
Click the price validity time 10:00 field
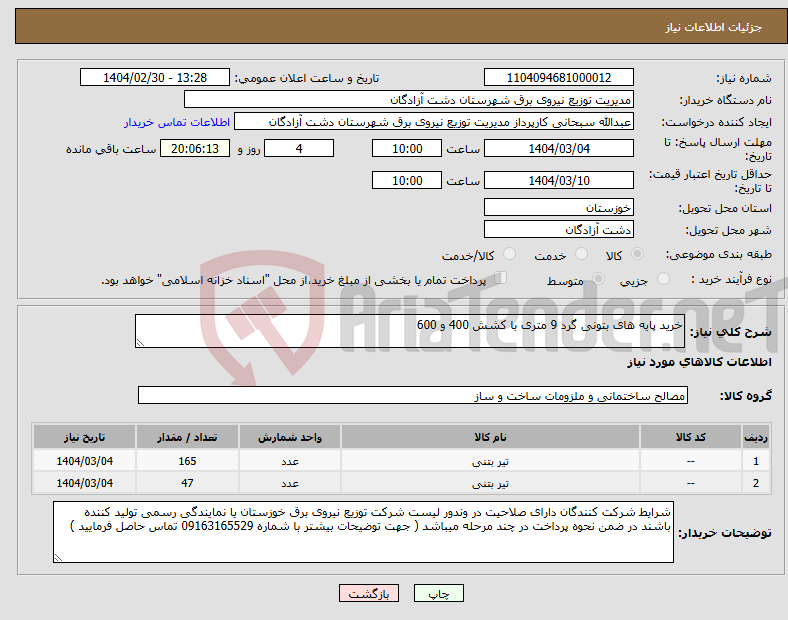407,180
